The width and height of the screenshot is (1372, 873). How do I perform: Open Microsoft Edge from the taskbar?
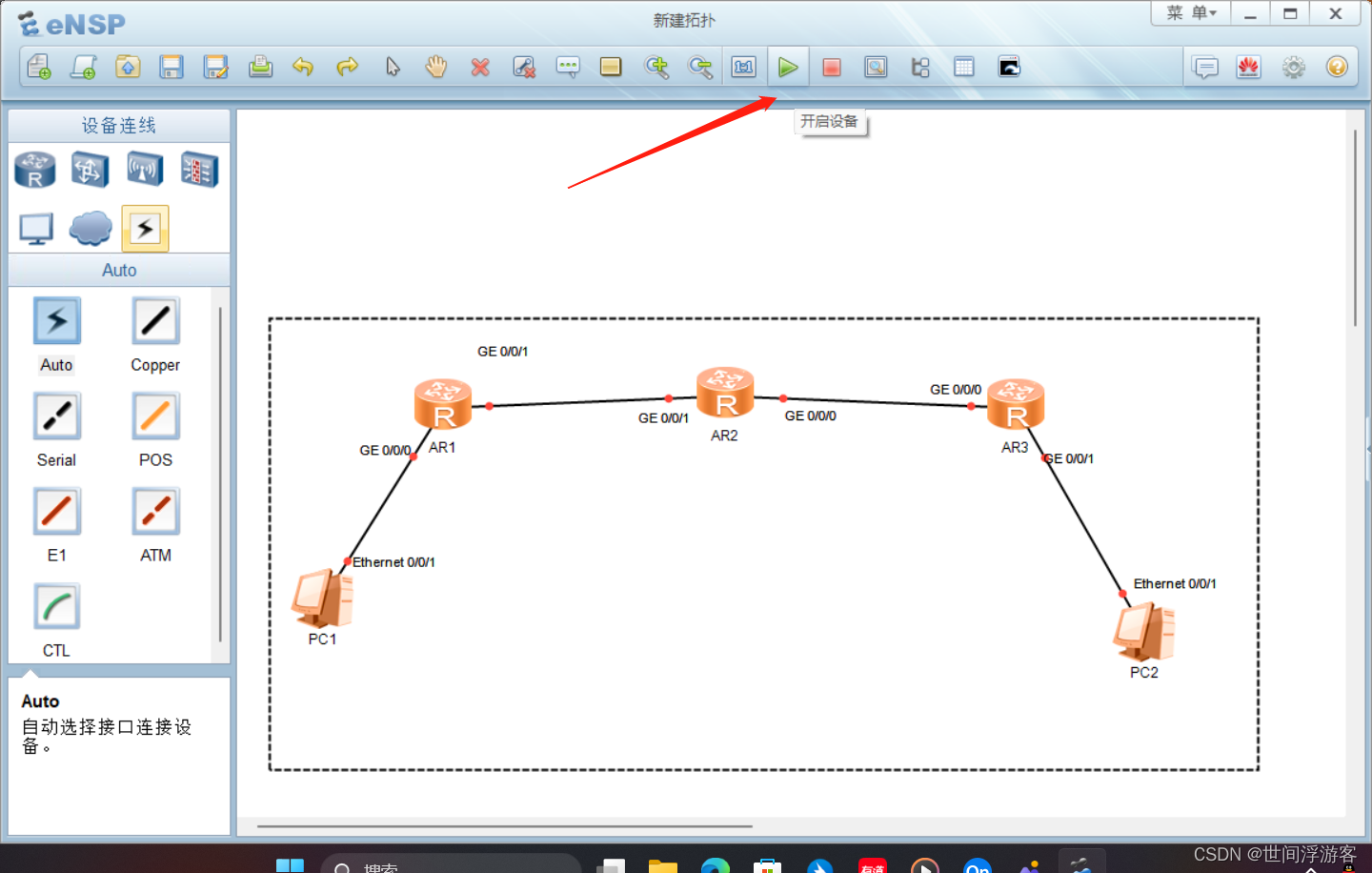point(716,865)
